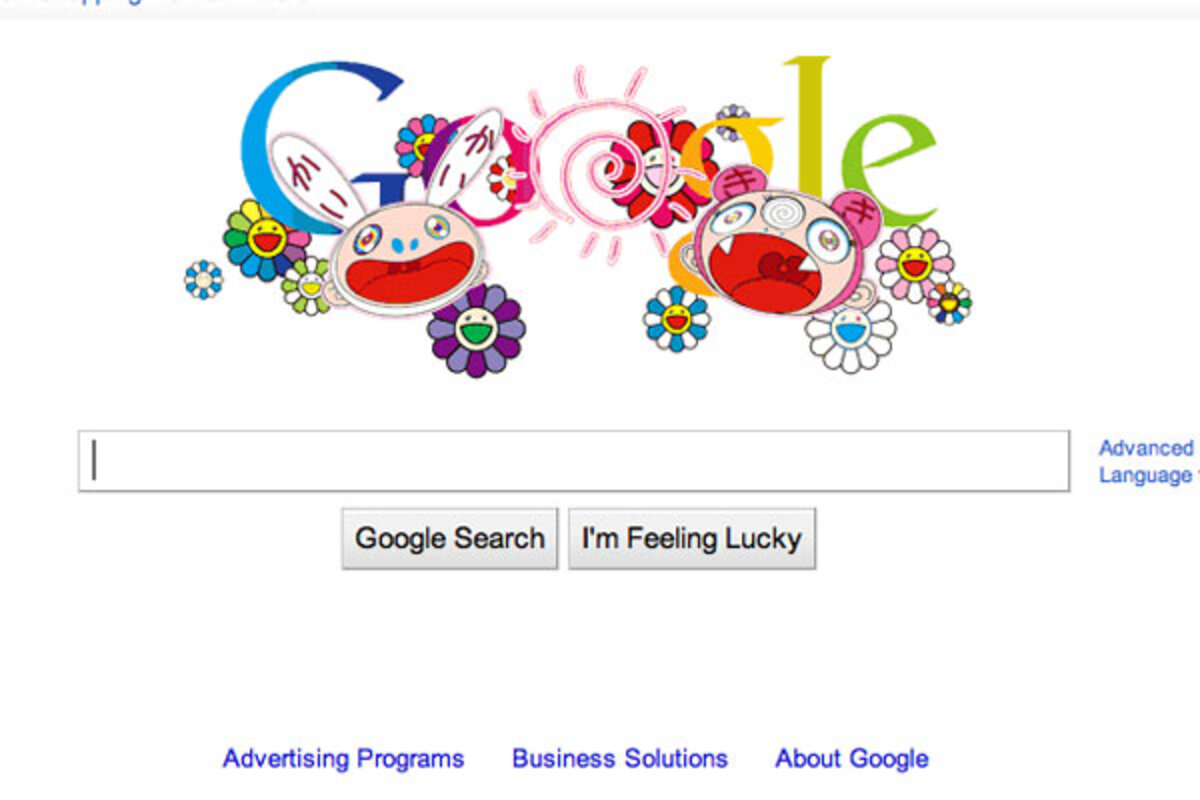Click the pink-petaled flower right of the bear
Screen dimensions: 1200x800
click(914, 264)
